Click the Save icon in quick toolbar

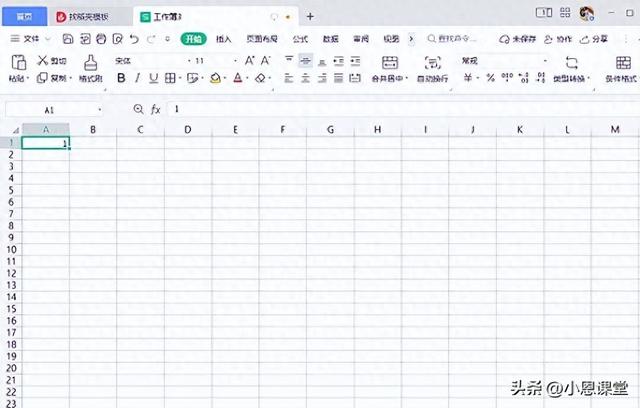coord(68,39)
